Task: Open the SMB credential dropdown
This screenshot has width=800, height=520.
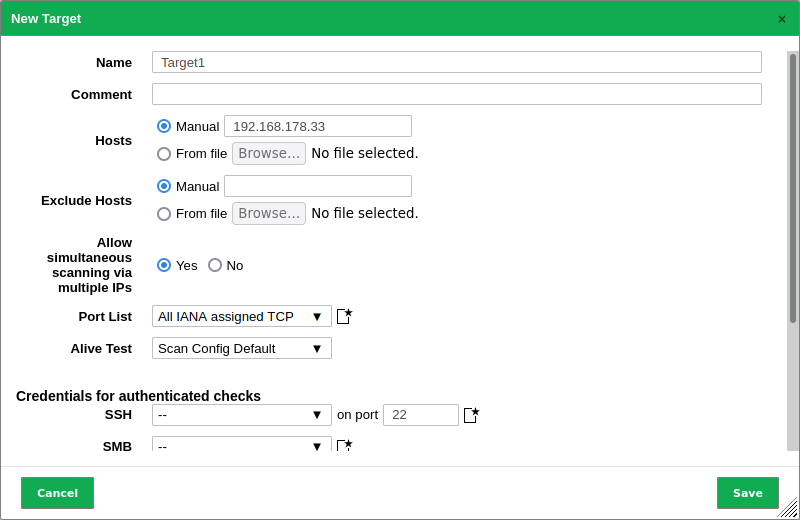Action: pyautogui.click(x=241, y=445)
